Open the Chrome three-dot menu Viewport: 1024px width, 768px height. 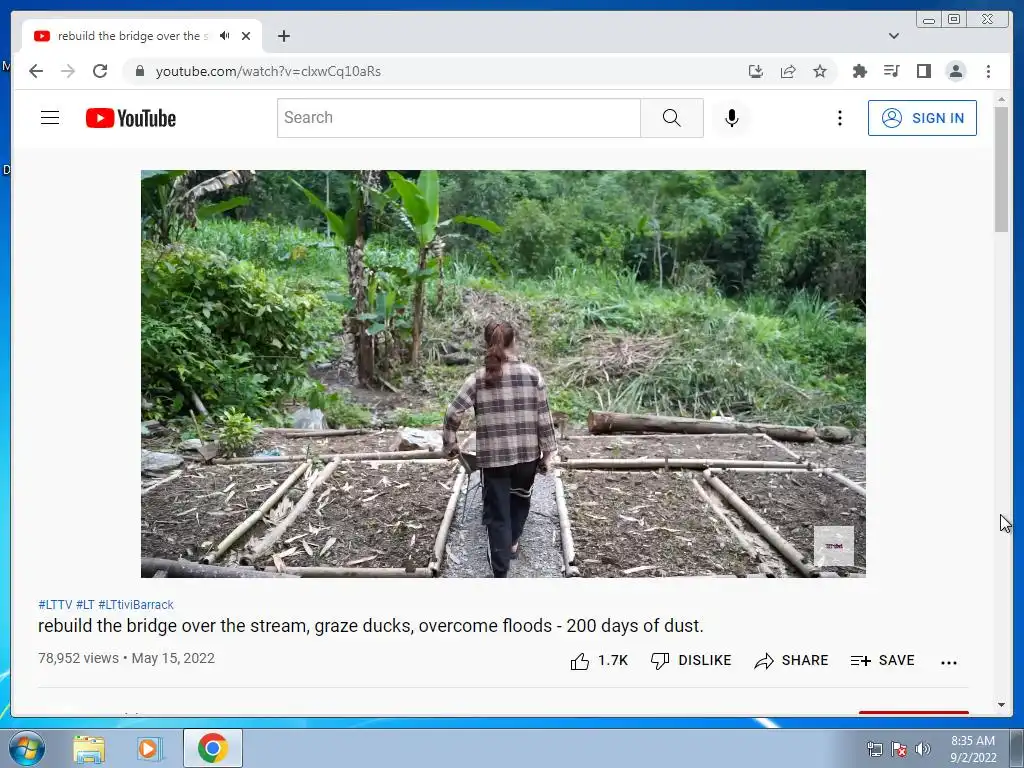pos(989,71)
